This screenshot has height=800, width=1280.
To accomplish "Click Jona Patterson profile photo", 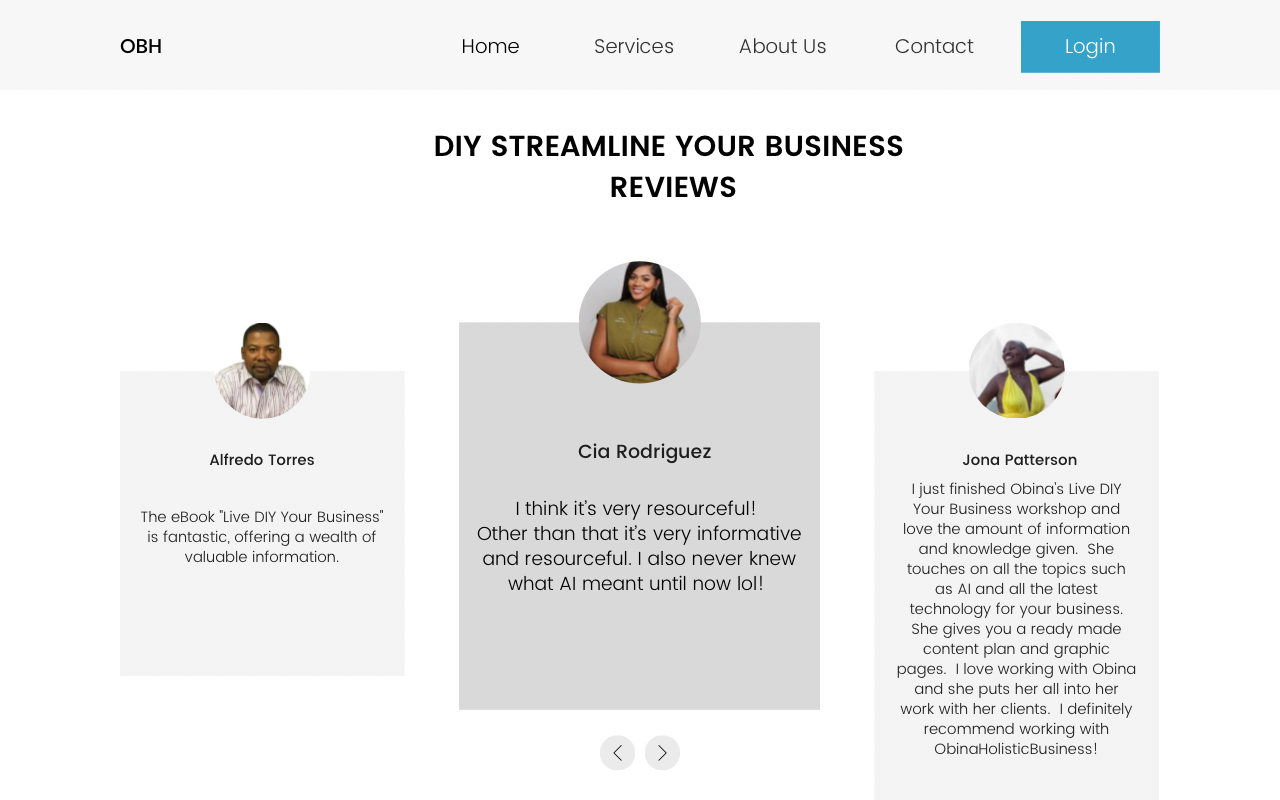I will (1017, 370).
